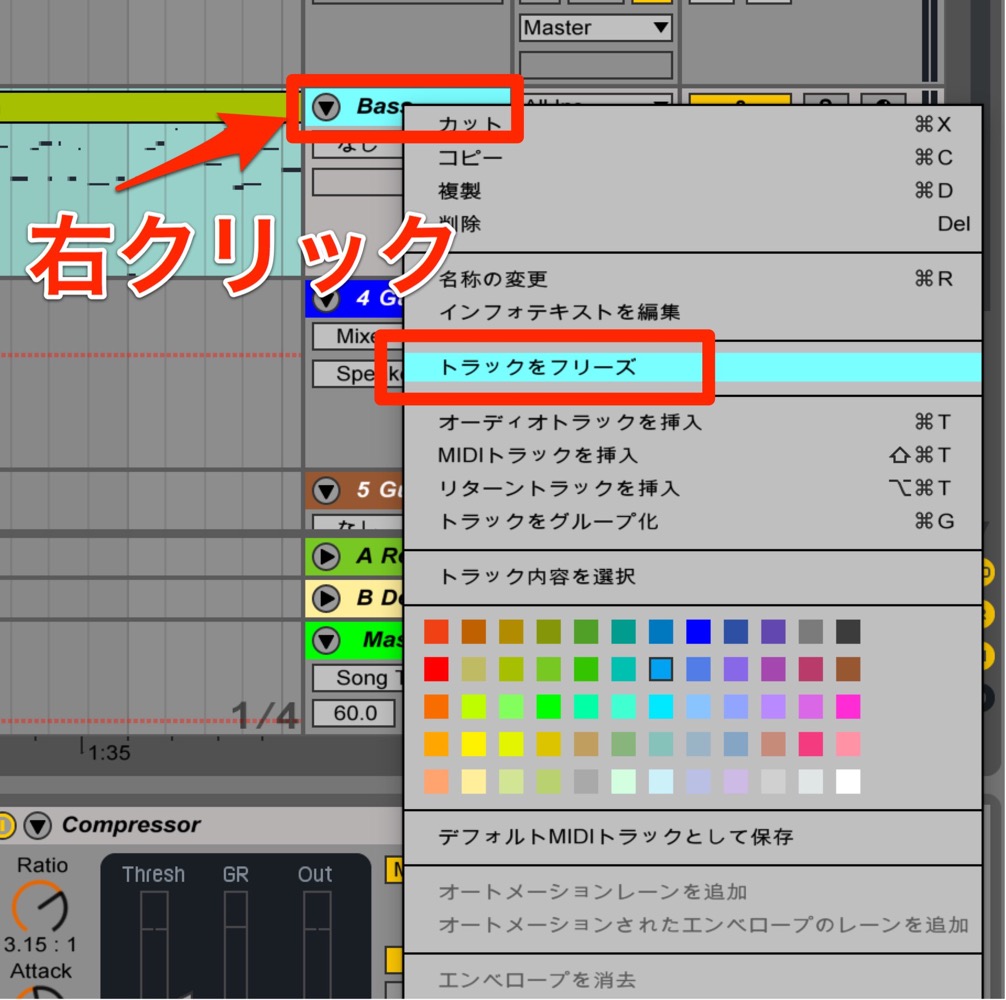Click the 3.15 : 1 ratio value
1006x1000 pixels.
tap(40, 945)
